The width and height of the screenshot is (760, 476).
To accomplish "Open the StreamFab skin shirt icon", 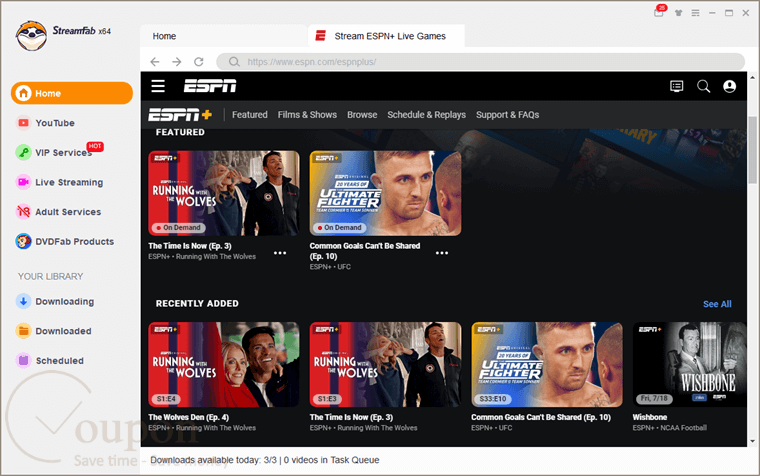I will tap(679, 13).
